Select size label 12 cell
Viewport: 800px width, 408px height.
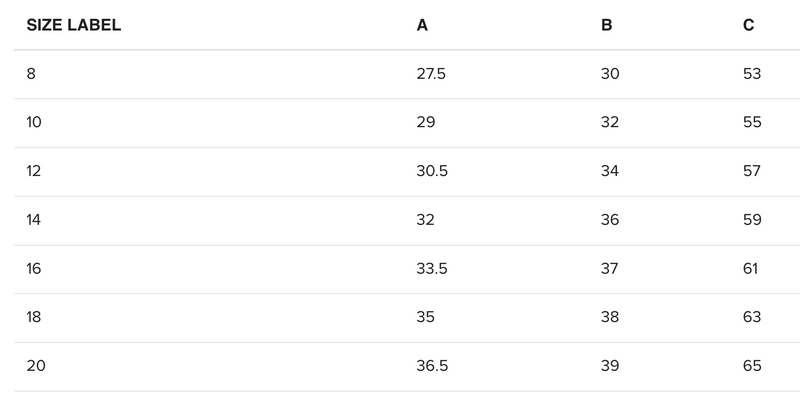pos(35,171)
